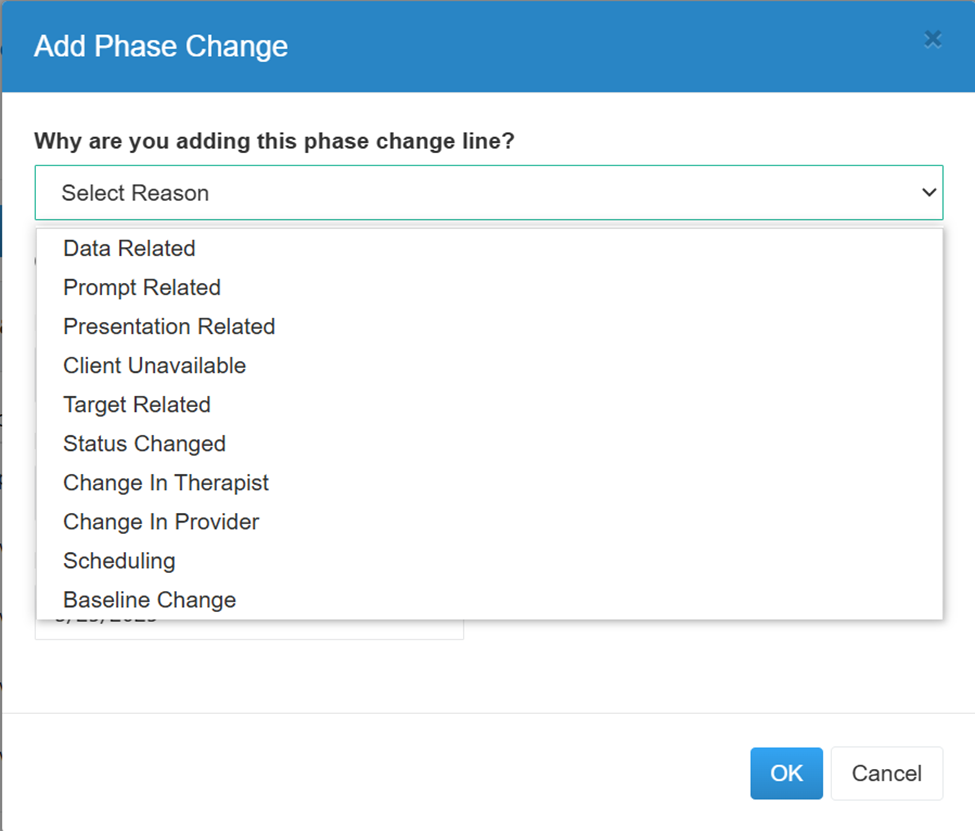Click the Select Reason dropdown chevron arrow
This screenshot has width=975, height=831.
click(929, 192)
